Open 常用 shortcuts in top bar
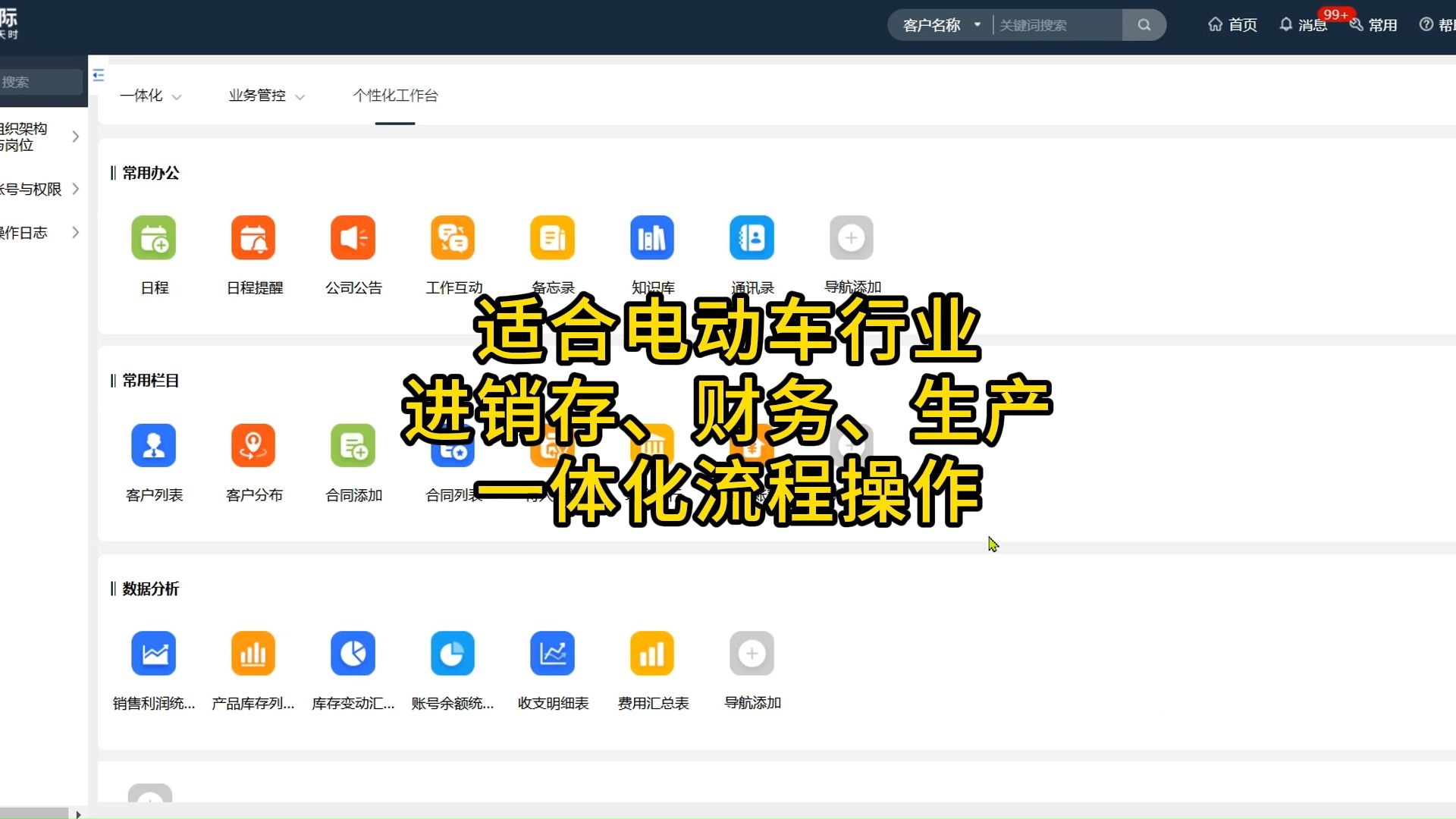The width and height of the screenshot is (1456, 819). point(1373,25)
